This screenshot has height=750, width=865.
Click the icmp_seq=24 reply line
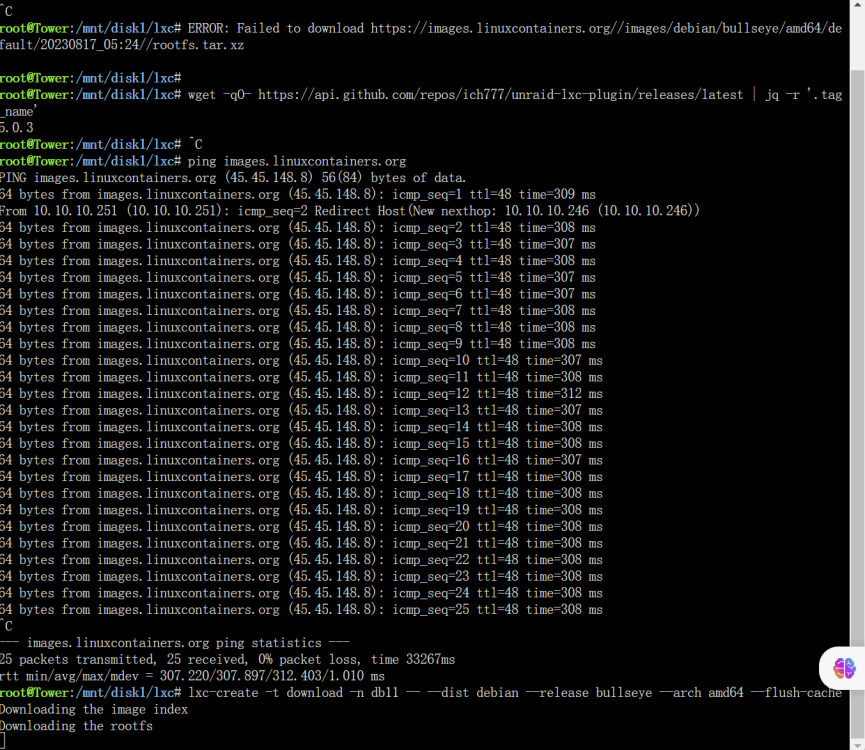(301, 593)
